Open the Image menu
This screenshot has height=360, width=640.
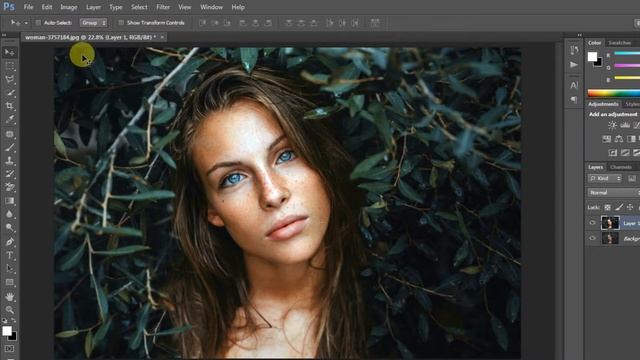pyautogui.click(x=69, y=7)
